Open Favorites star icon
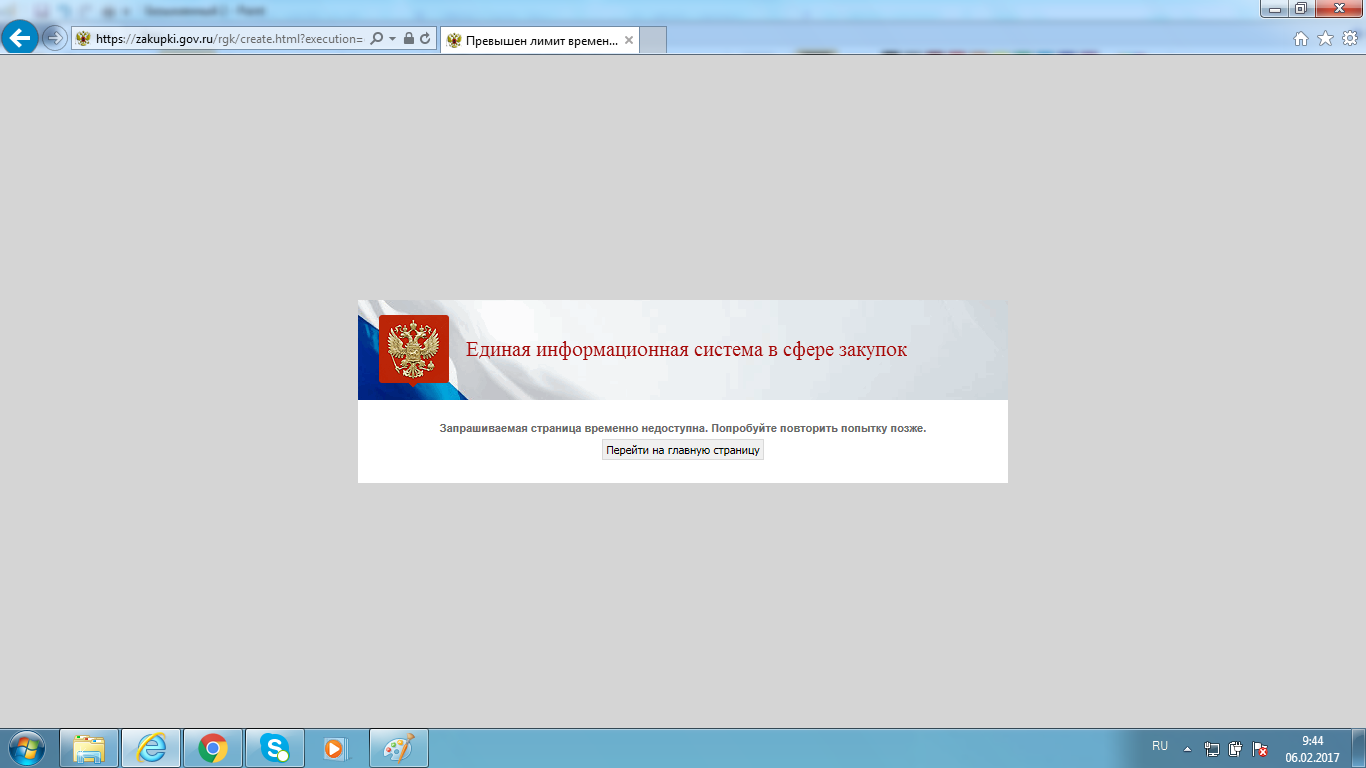 (x=1325, y=39)
